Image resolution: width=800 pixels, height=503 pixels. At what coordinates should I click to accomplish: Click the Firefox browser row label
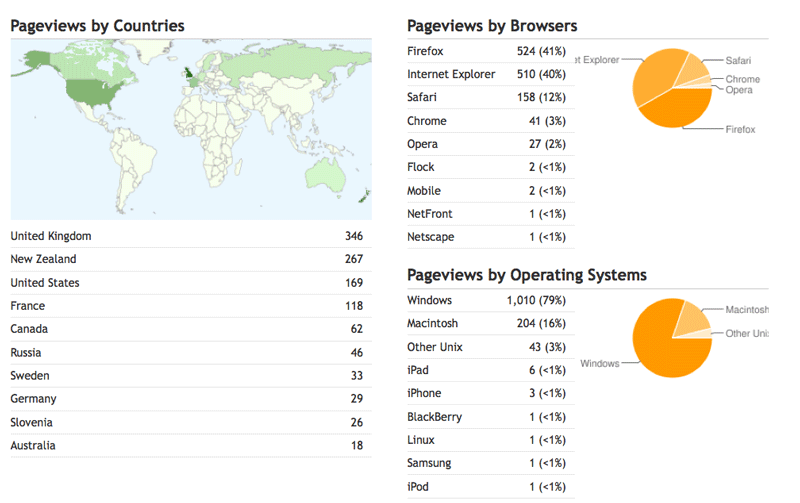pos(425,51)
